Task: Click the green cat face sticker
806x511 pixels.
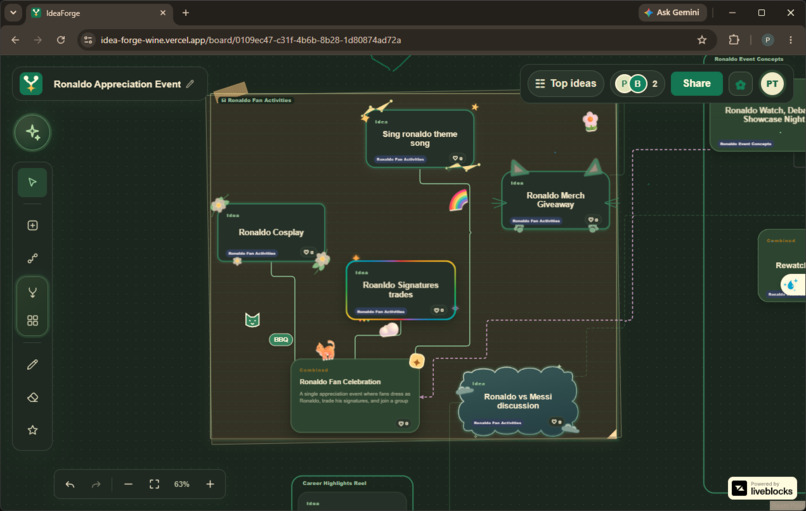Action: [252, 320]
